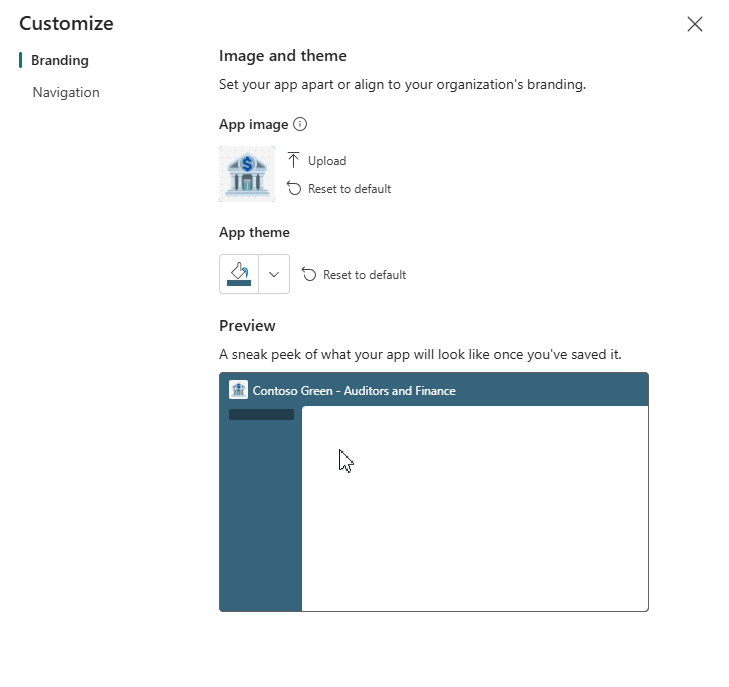729x687 pixels.
Task: Click the Image and theme heading
Action: click(x=283, y=56)
